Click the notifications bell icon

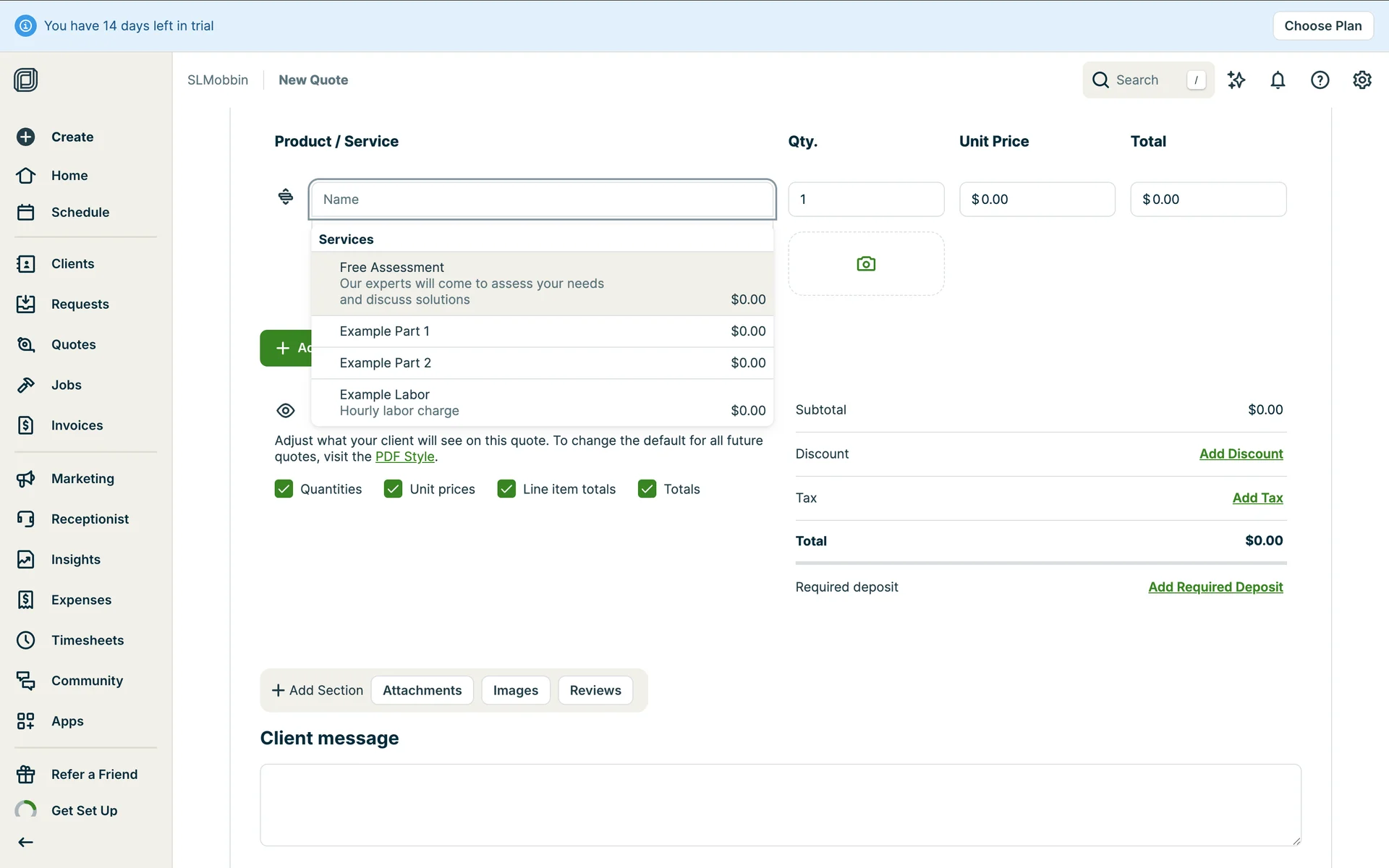tap(1278, 80)
